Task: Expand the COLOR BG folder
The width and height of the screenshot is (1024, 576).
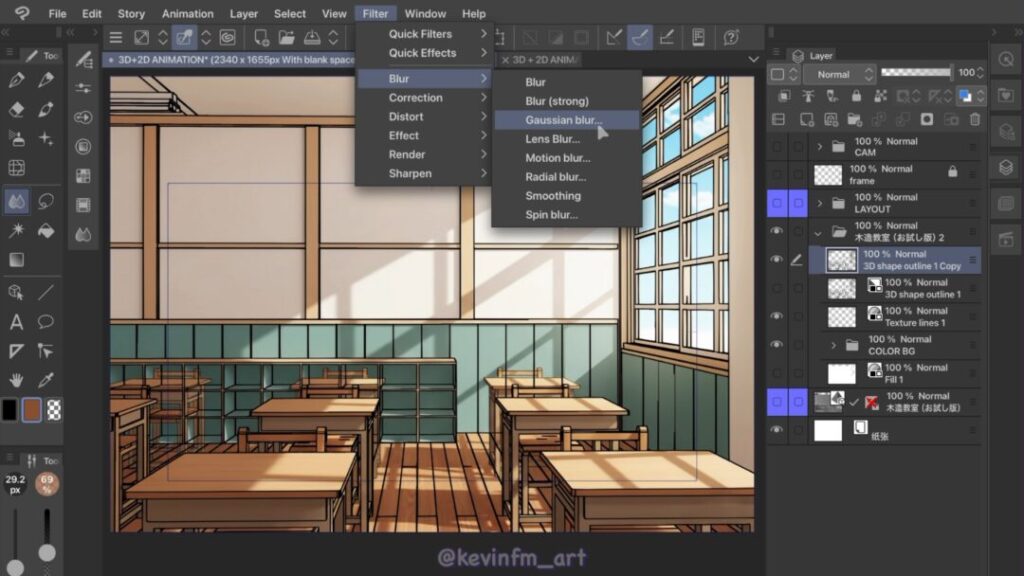Action: [x=833, y=345]
